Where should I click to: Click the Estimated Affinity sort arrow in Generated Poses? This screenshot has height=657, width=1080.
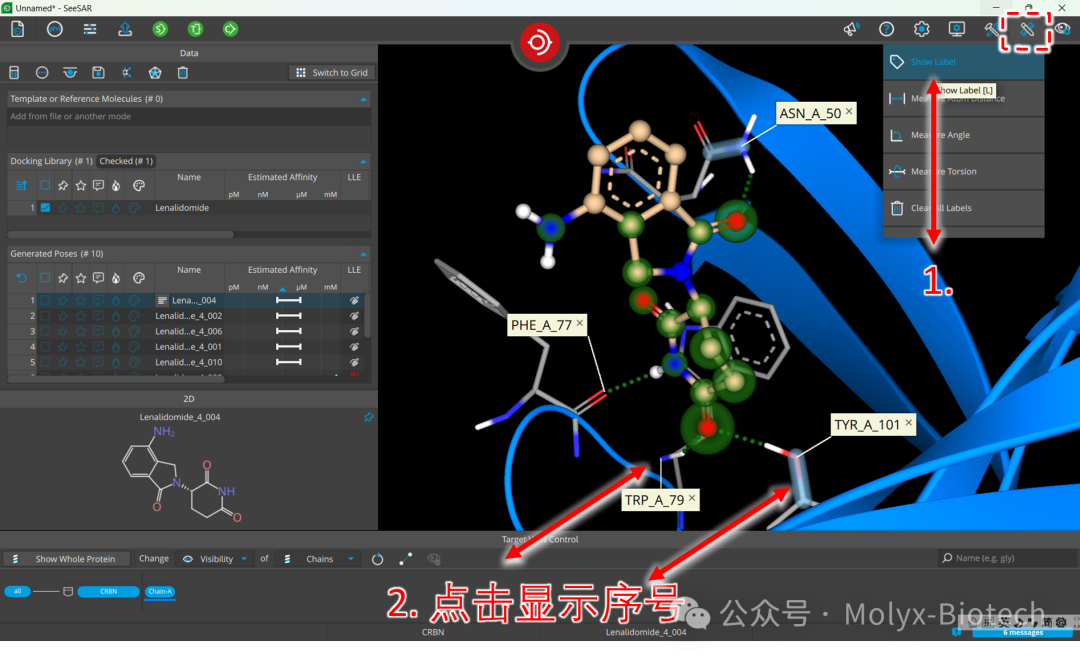[282, 289]
